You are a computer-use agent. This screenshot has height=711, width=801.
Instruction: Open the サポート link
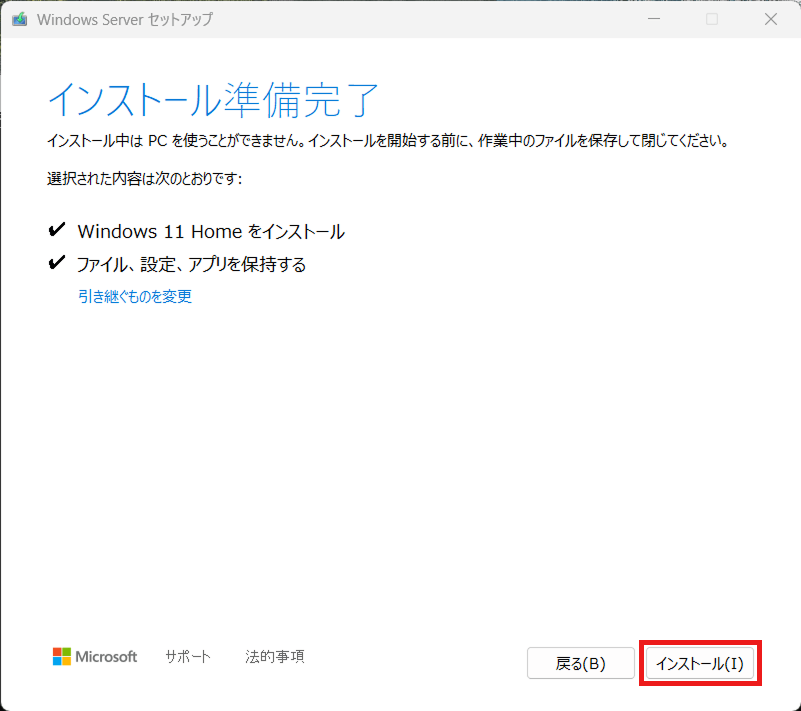tap(188, 656)
